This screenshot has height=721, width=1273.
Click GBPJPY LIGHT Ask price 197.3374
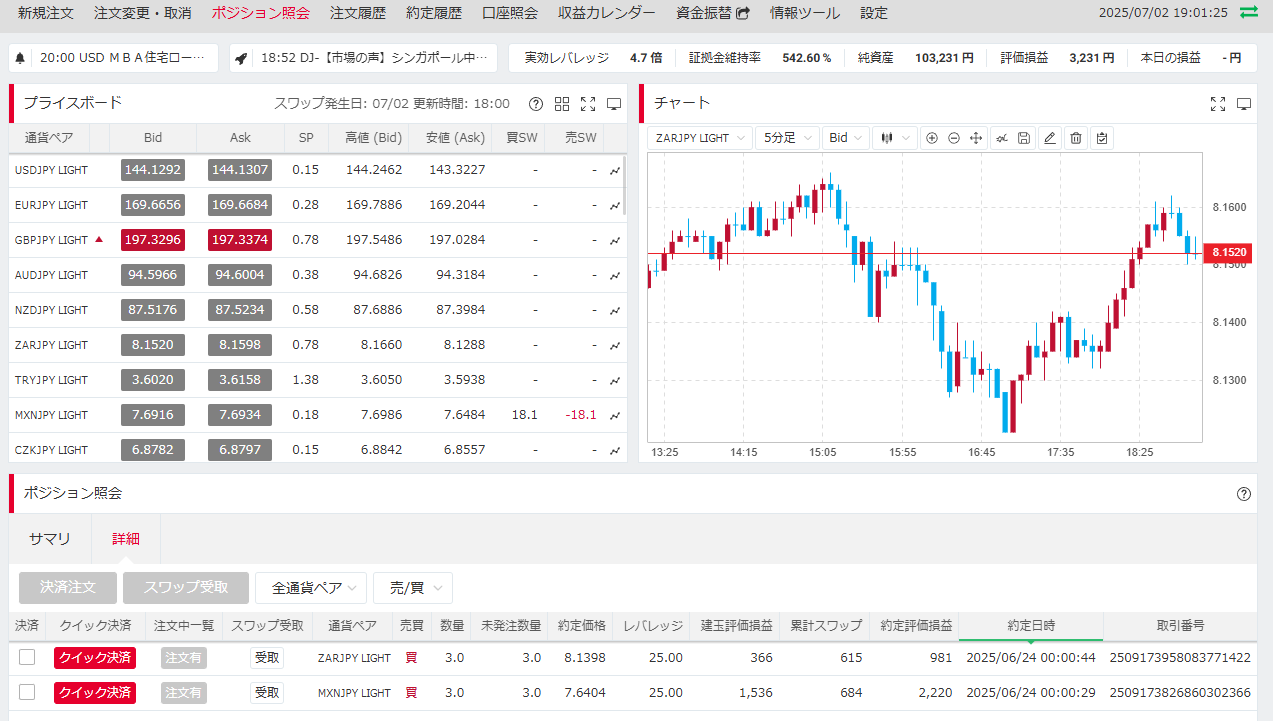click(240, 240)
